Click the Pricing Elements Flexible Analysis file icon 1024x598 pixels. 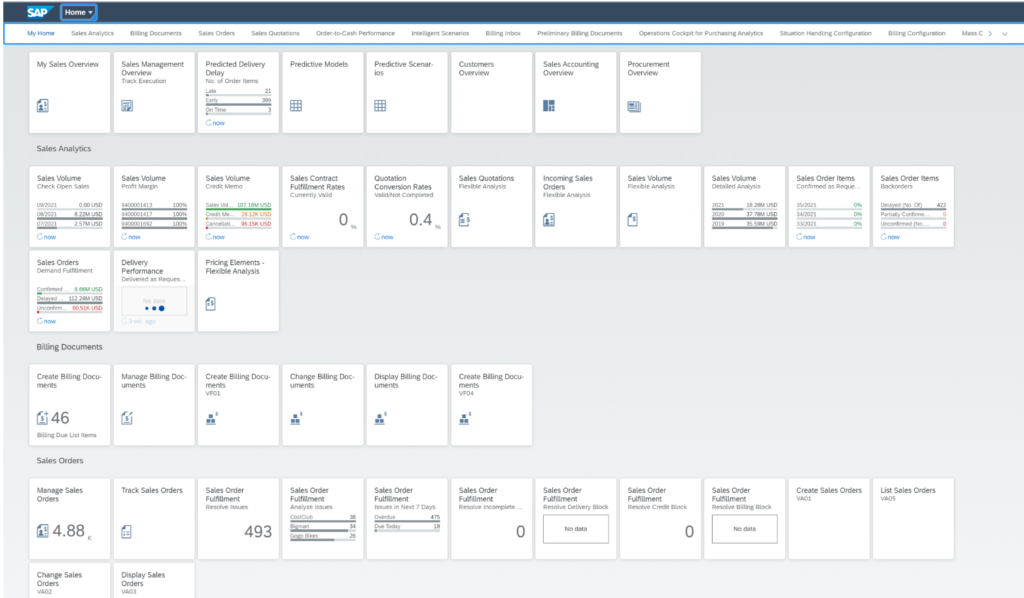click(211, 303)
